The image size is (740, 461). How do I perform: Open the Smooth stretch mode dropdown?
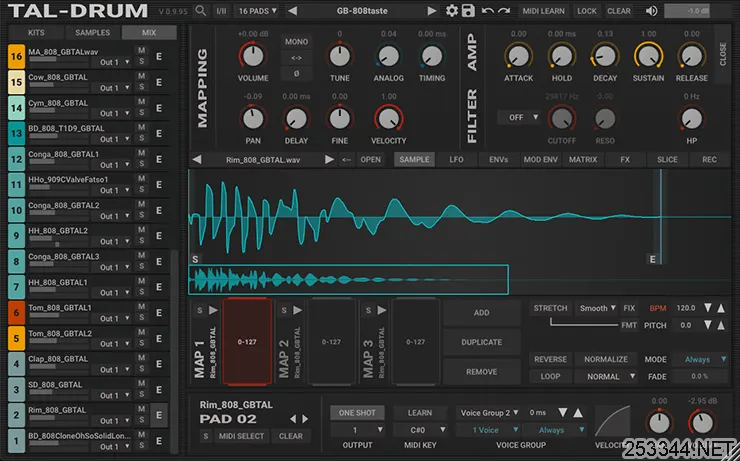pos(597,308)
